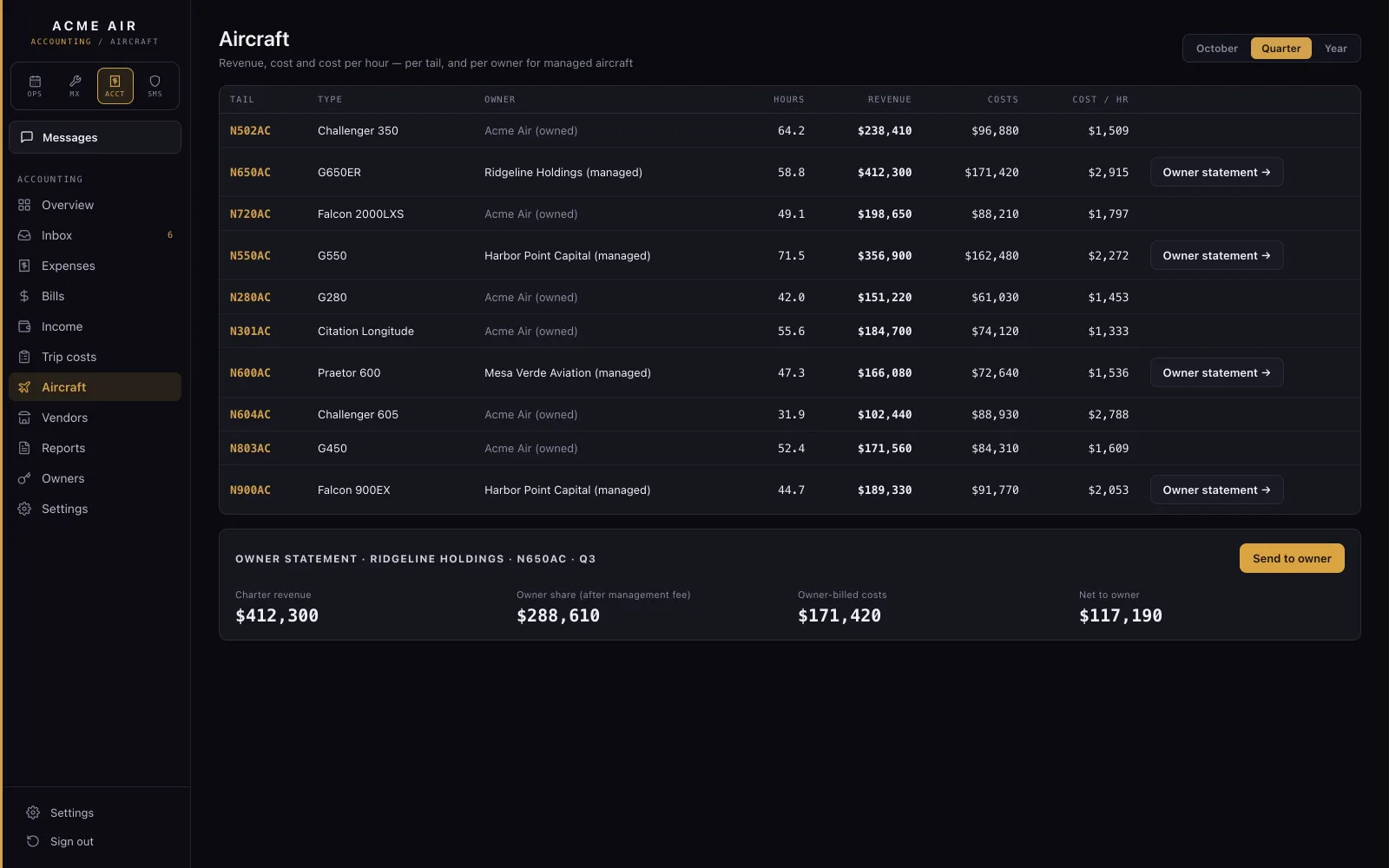This screenshot has height=868, width=1389.
Task: Click the Aircraft plane icon
Action: (24, 387)
